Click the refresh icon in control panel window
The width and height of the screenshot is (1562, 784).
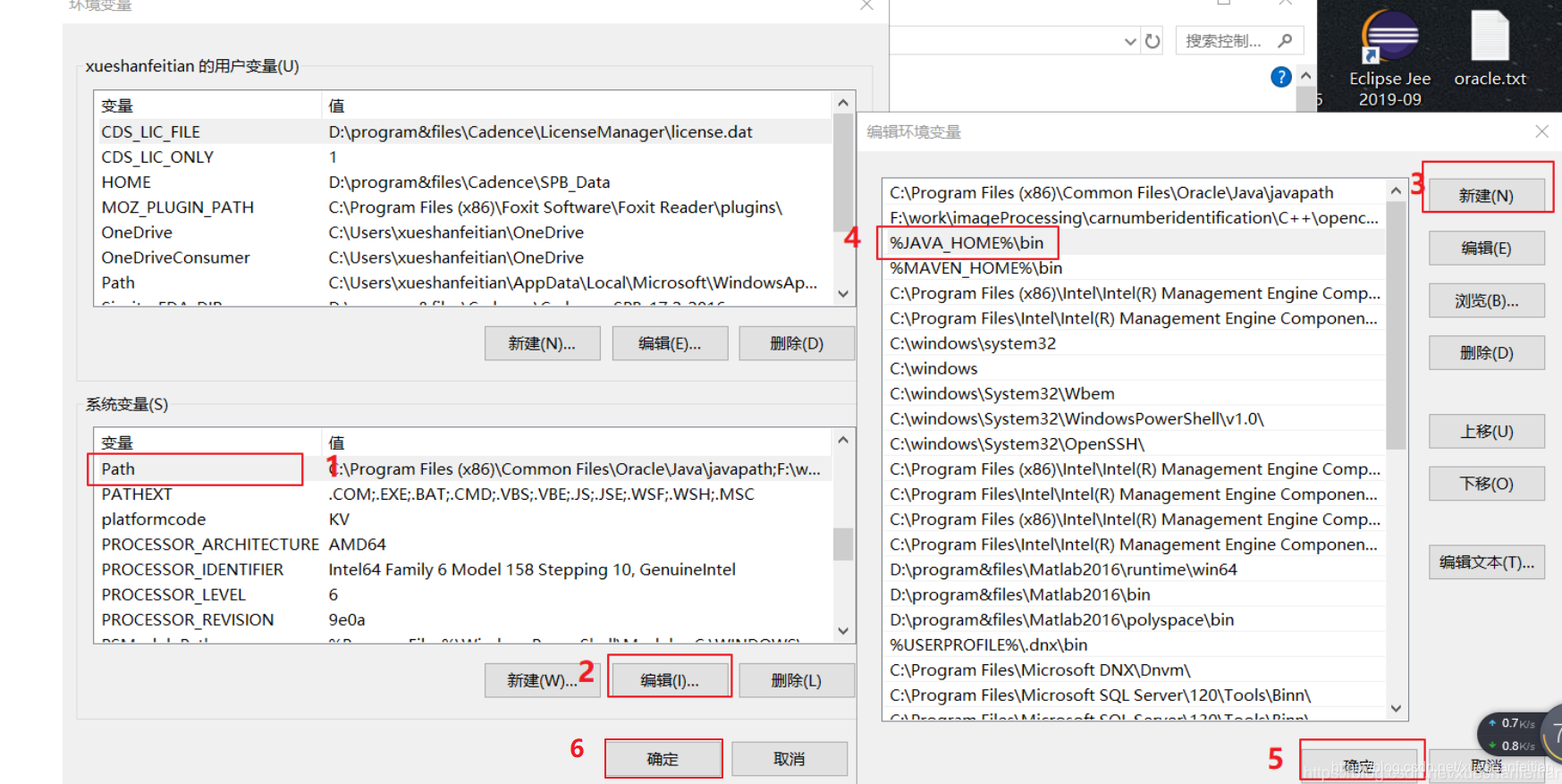point(1153,41)
